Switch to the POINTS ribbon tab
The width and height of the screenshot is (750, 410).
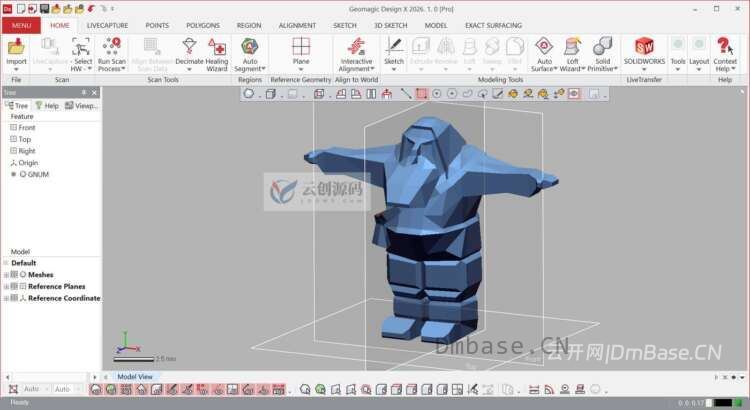pyautogui.click(x=157, y=25)
